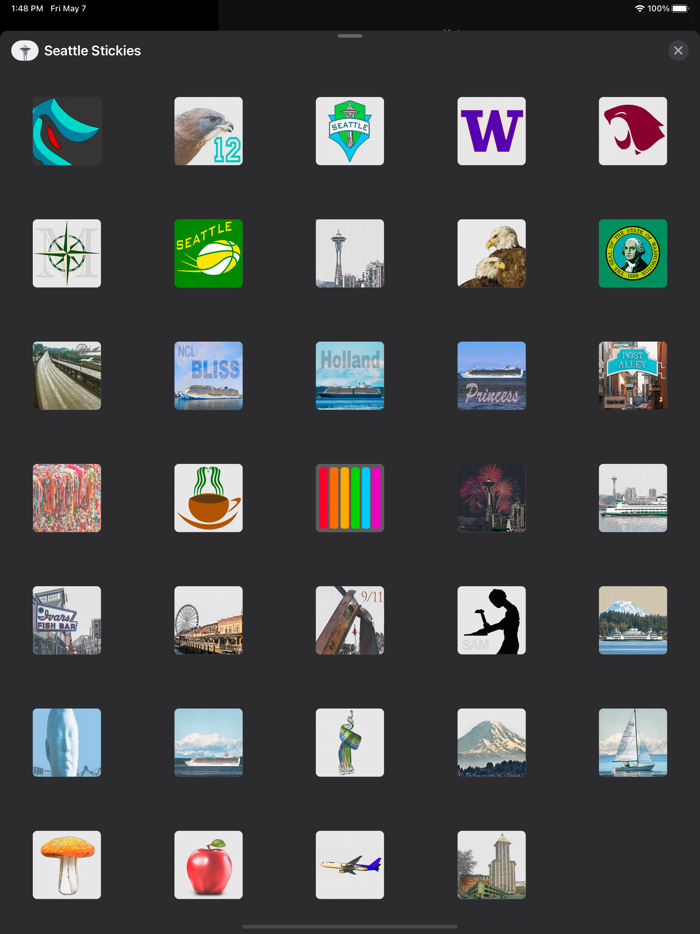Tap the 1:48 PM clock
The image size is (700, 934).
coord(27,8)
